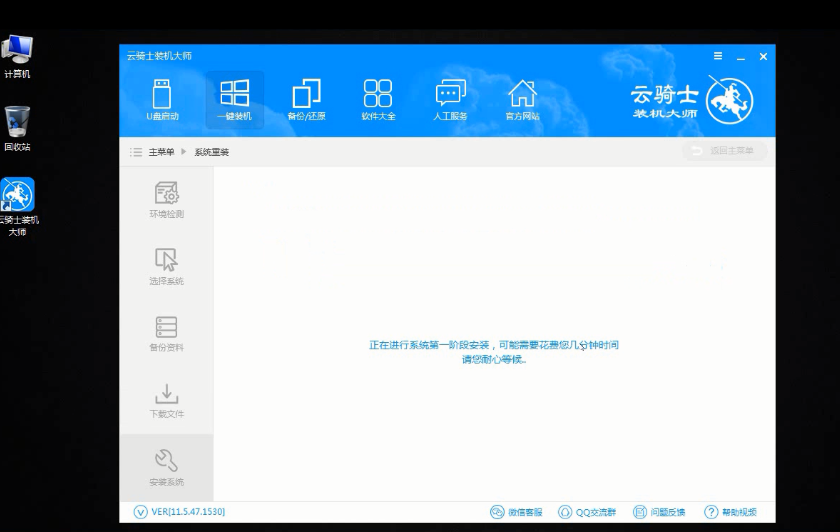Click the 返回主菜单 button
The height and width of the screenshot is (532, 840).
724,151
